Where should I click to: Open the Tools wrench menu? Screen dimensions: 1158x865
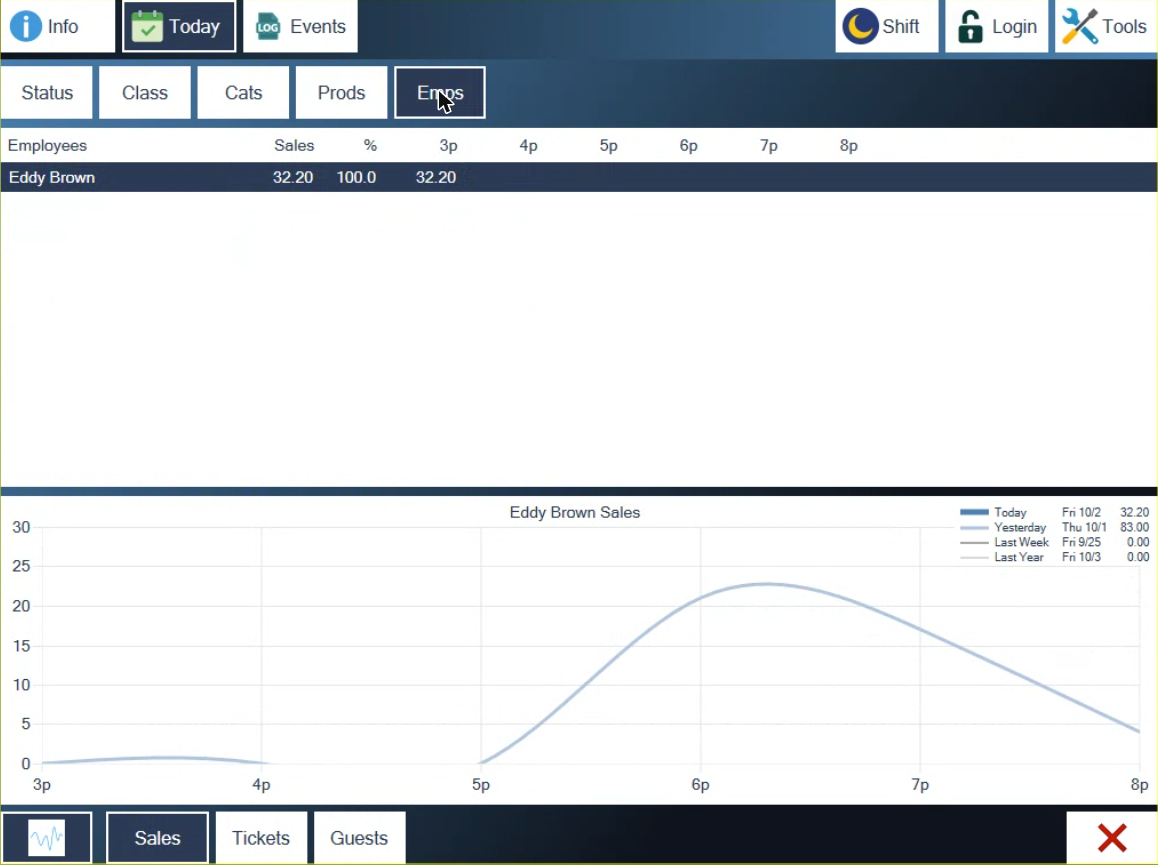(1106, 27)
